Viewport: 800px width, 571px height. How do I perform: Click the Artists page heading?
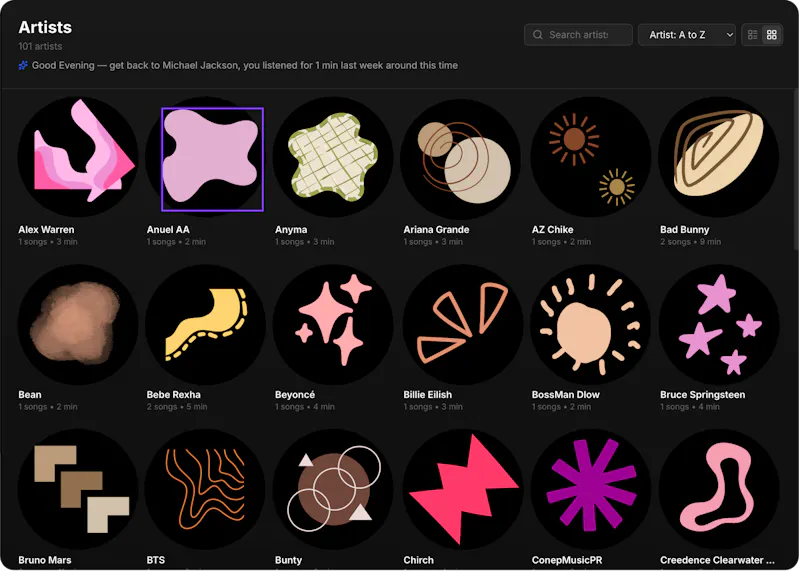[x=45, y=27]
